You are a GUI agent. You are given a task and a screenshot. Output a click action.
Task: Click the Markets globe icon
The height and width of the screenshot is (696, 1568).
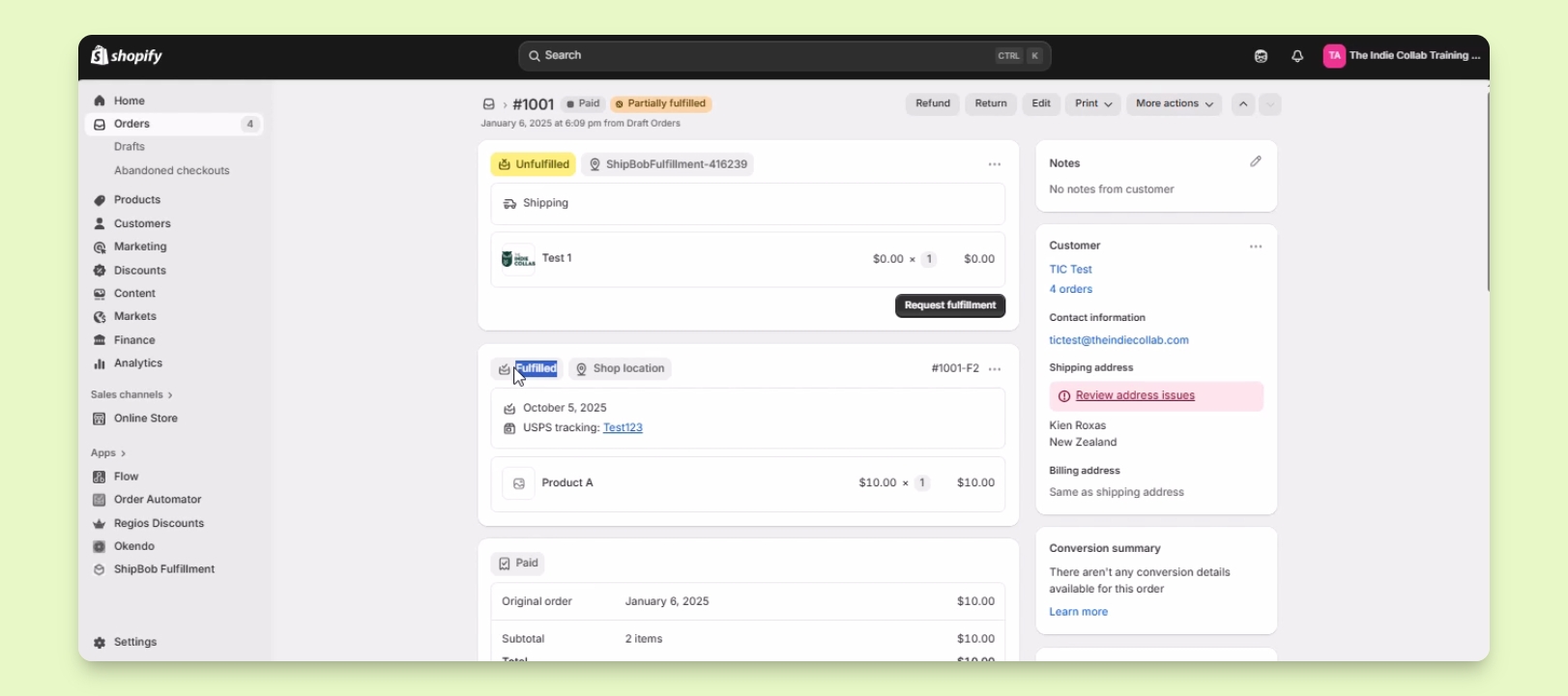[x=100, y=317]
